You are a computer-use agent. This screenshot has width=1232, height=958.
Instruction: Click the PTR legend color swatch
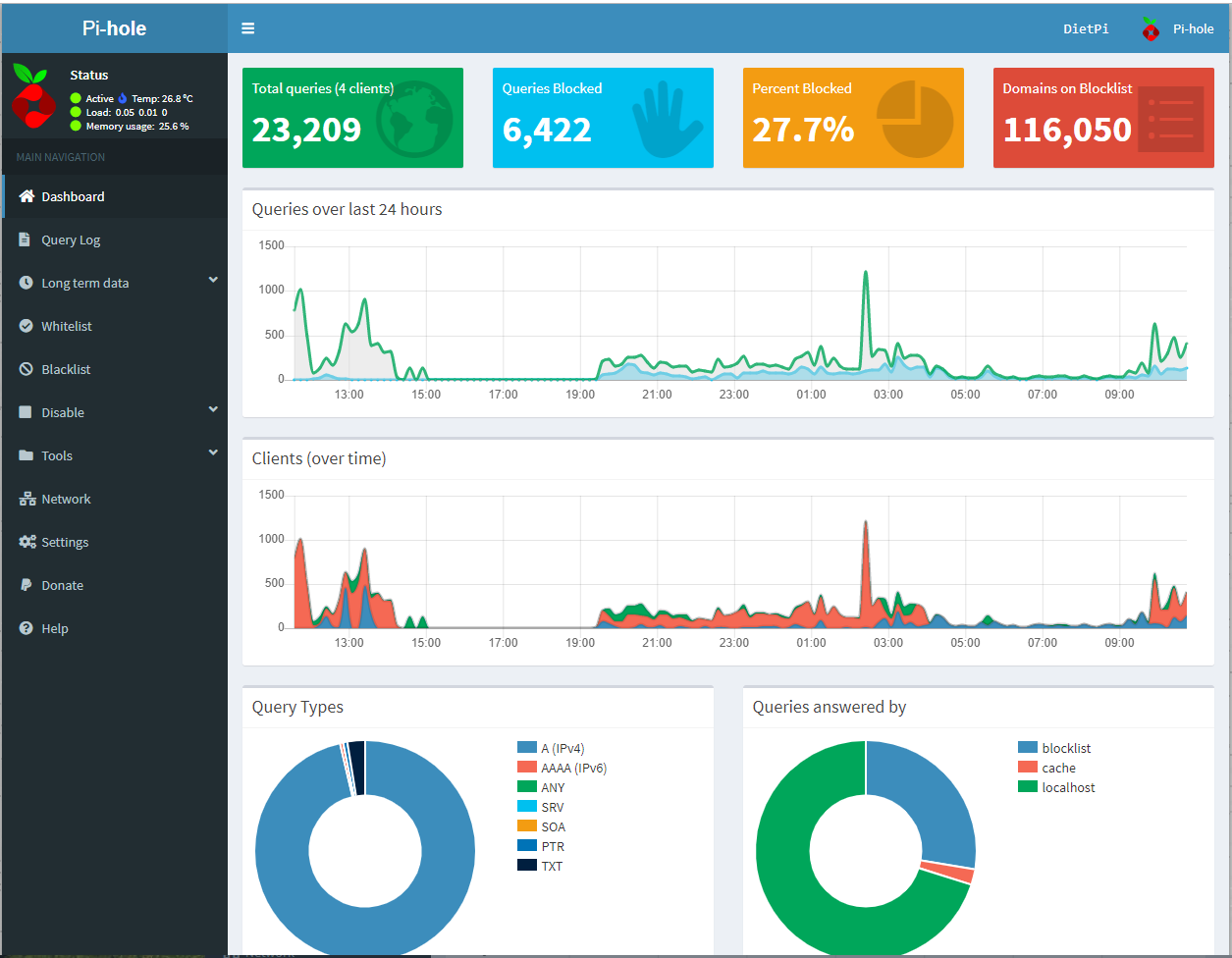527,846
